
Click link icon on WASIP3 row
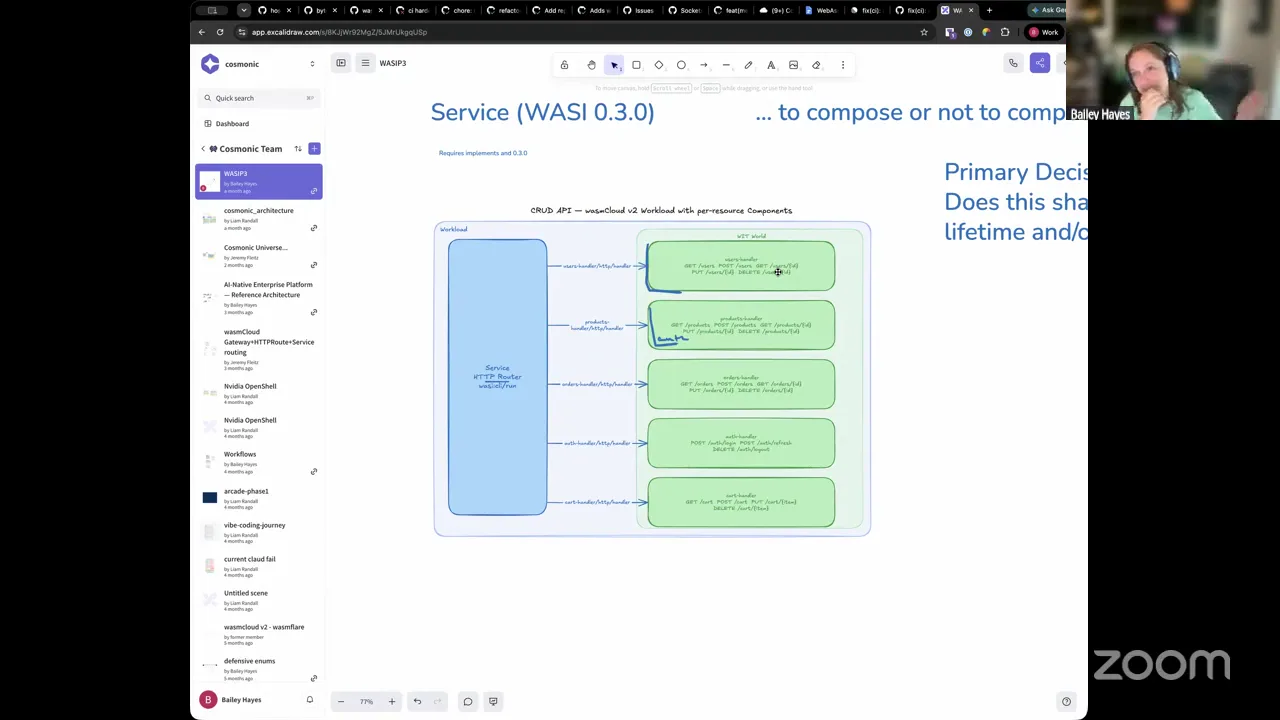click(314, 191)
